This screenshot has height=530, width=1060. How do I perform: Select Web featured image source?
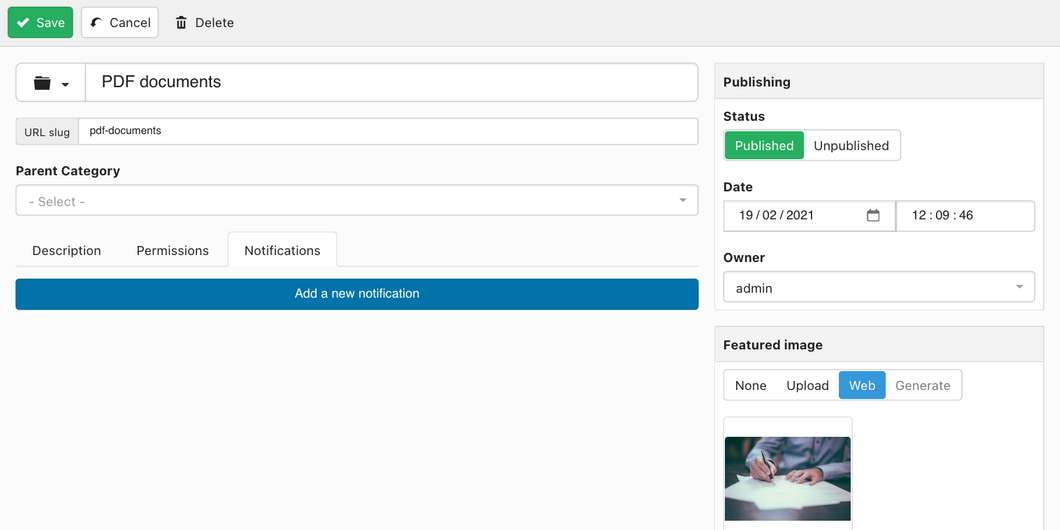pos(862,385)
